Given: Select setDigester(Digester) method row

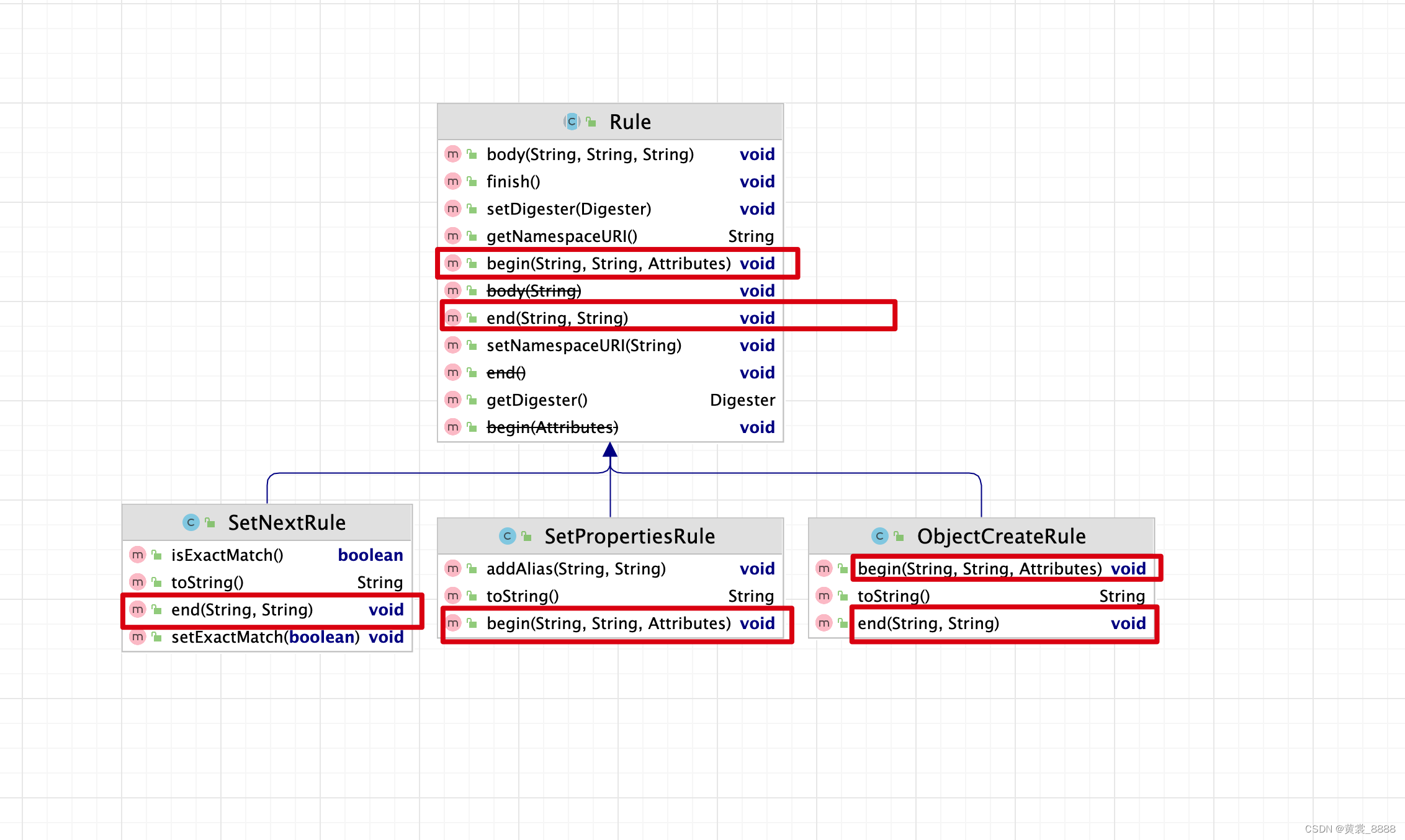Looking at the screenshot, I should [611, 208].
